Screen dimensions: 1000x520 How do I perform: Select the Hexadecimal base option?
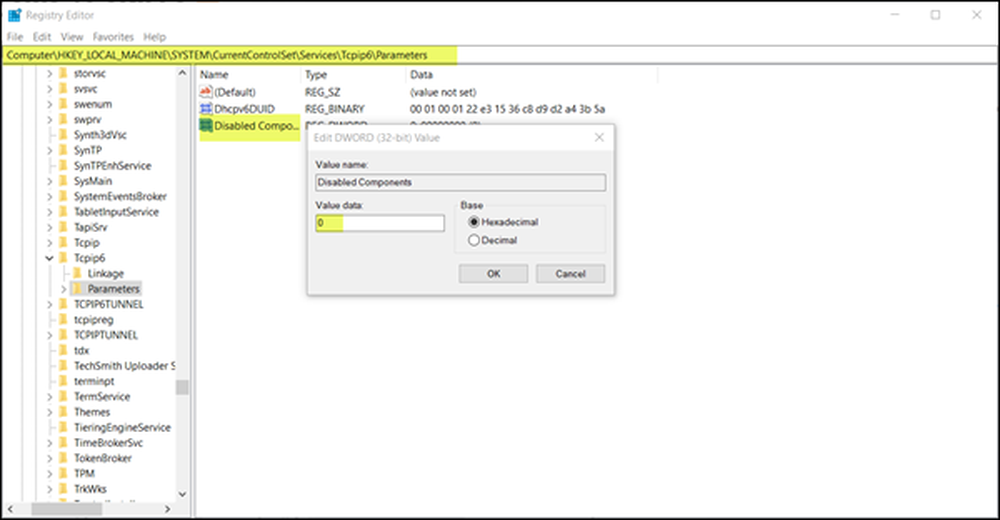(x=474, y=222)
